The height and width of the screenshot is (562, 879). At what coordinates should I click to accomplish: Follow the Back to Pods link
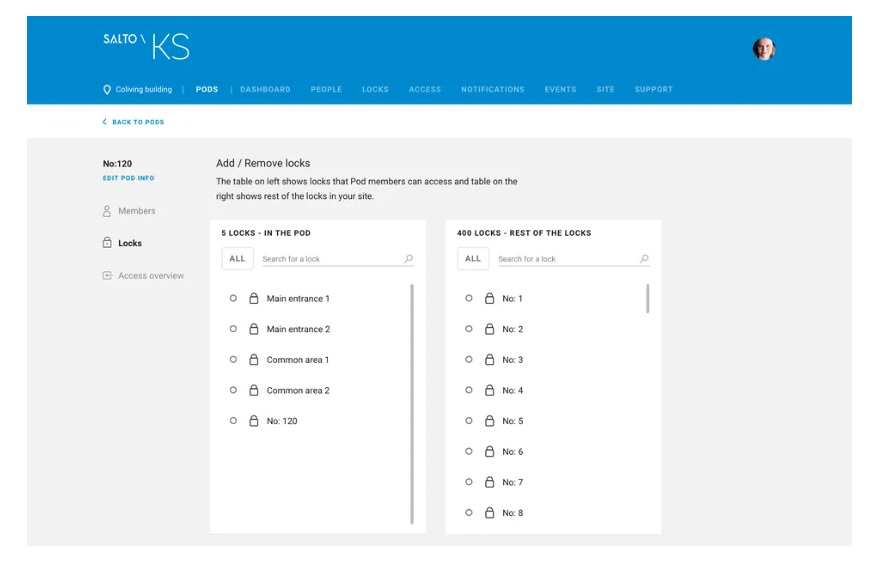tap(133, 122)
